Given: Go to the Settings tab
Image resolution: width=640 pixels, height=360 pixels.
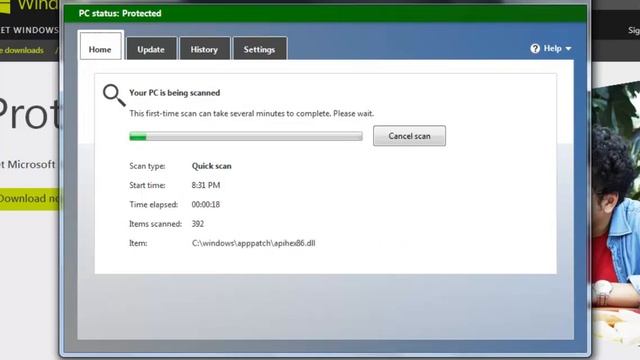Looking at the screenshot, I should tap(259, 49).
